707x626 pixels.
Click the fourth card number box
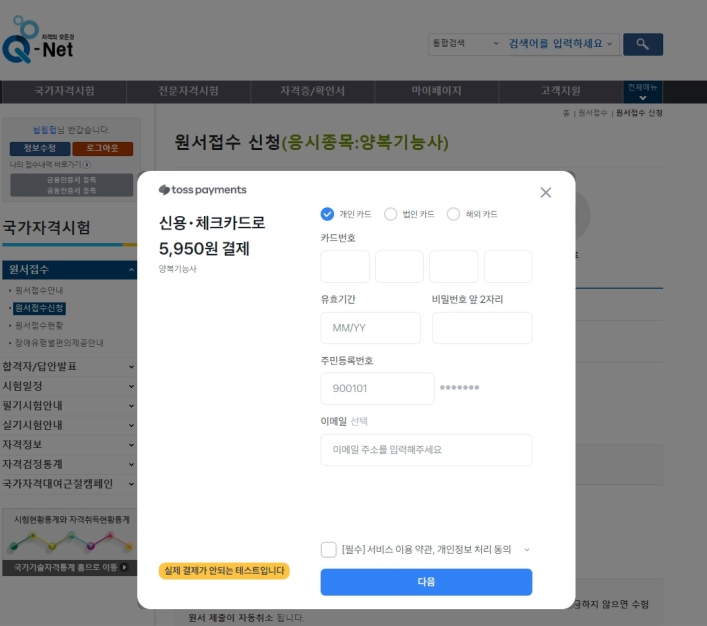click(508, 267)
